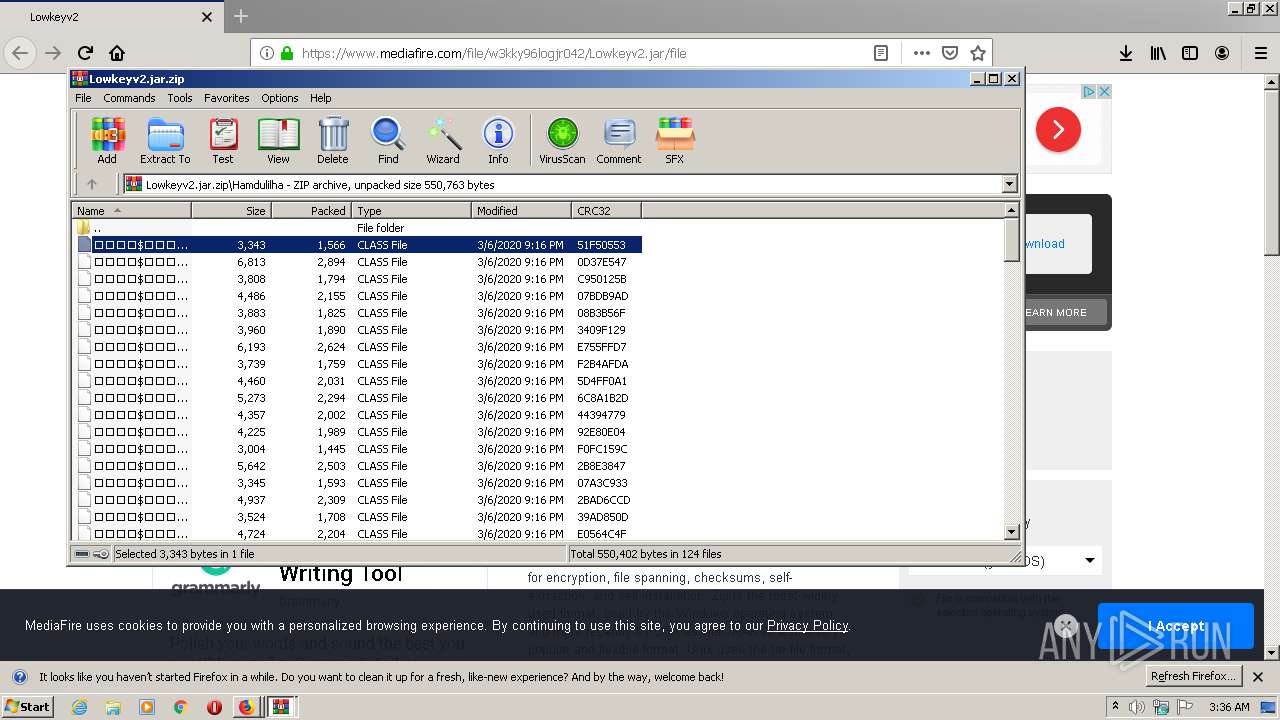Open the address path dropdown arrow
This screenshot has height=720, width=1280.
(x=1009, y=184)
